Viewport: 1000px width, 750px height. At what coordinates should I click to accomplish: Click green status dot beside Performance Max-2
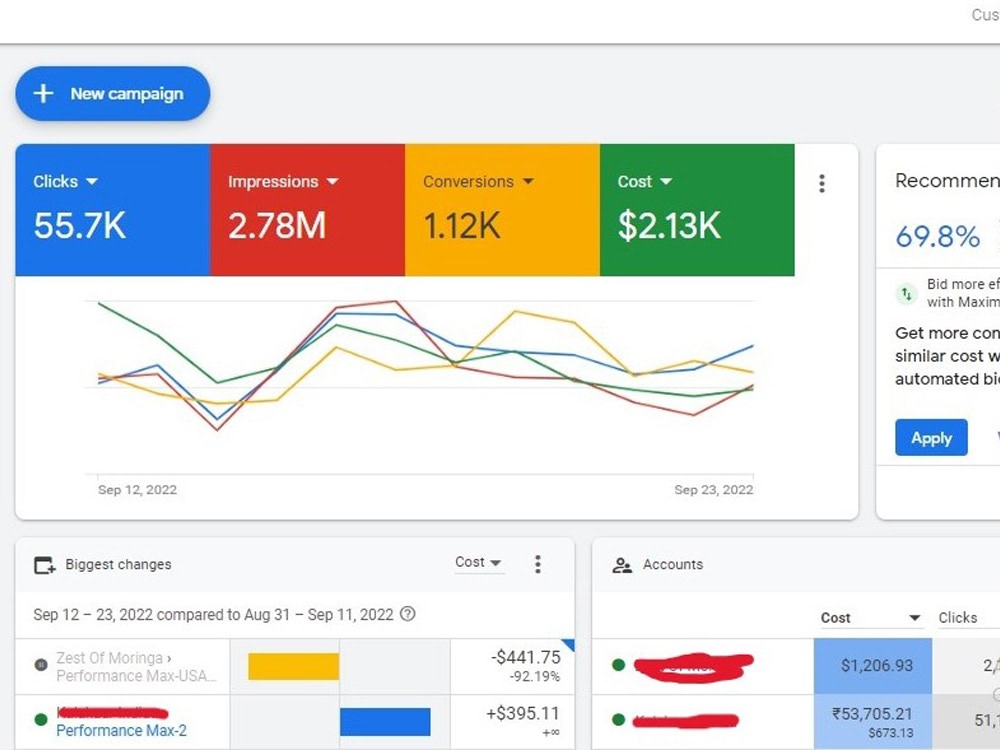(x=41, y=719)
